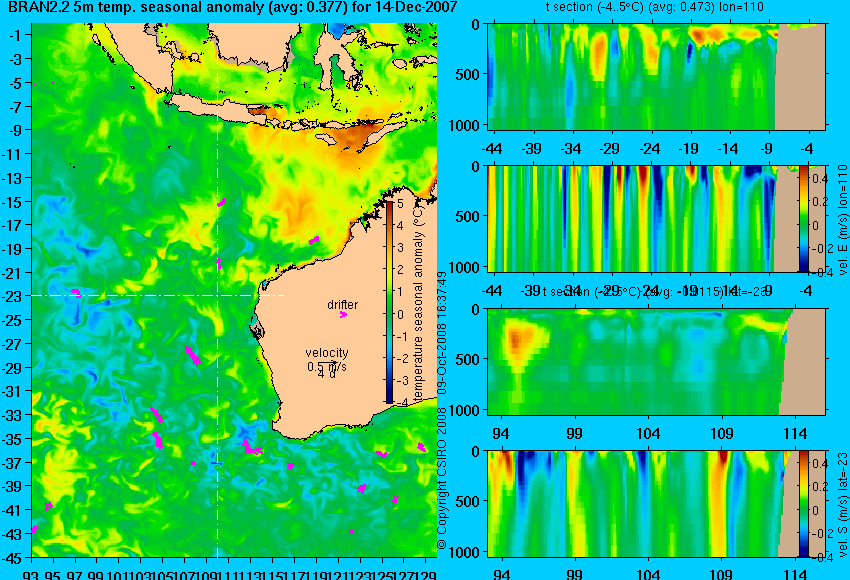Screen dimensions: 850x580
Task: Click the drifter track near -28 latitude, 107°E
Action: tap(192, 356)
